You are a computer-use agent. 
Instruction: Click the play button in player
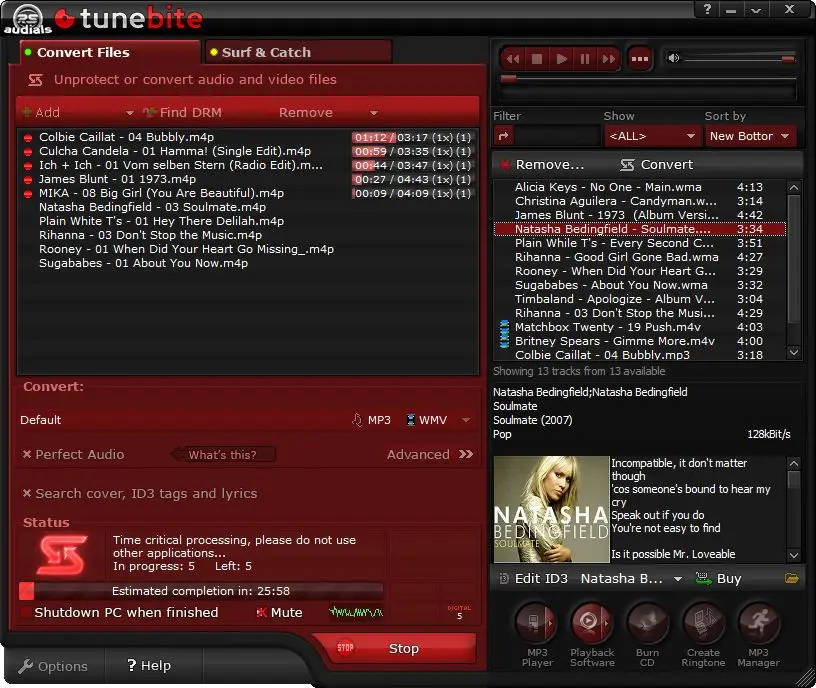click(x=561, y=59)
